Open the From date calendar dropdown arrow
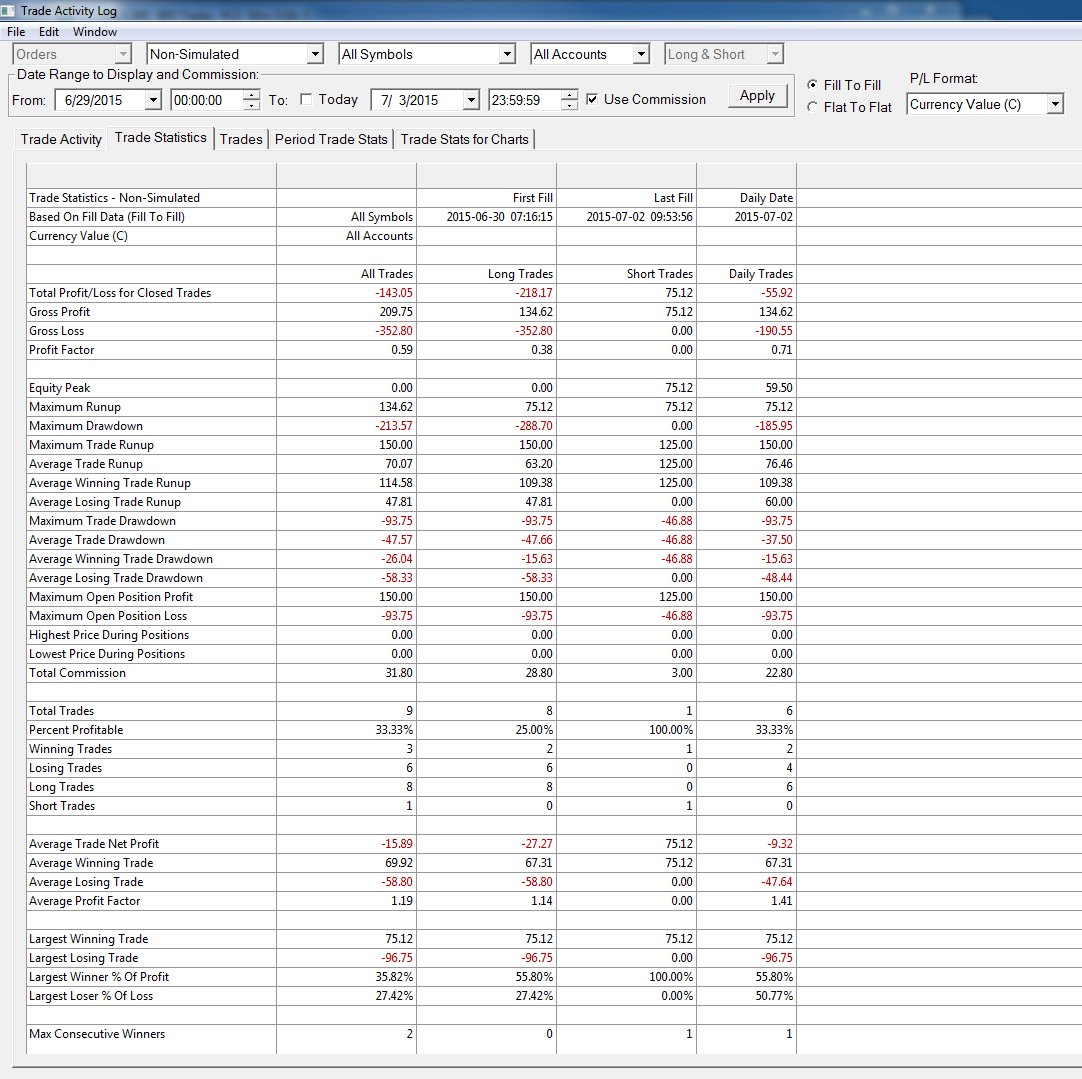The height and width of the screenshot is (1079, 1082). [153, 100]
